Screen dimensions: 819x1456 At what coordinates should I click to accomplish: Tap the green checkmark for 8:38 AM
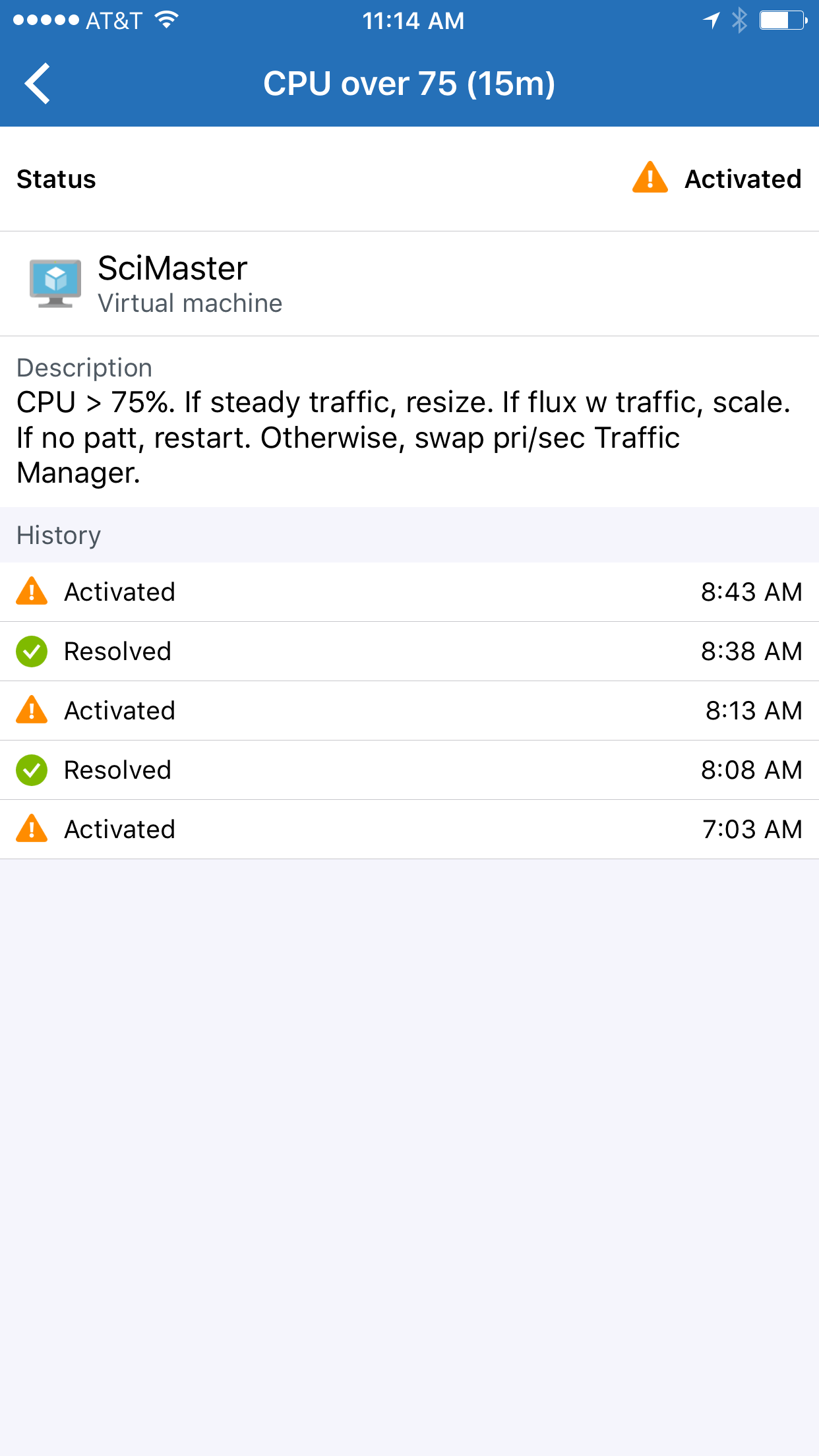click(32, 652)
